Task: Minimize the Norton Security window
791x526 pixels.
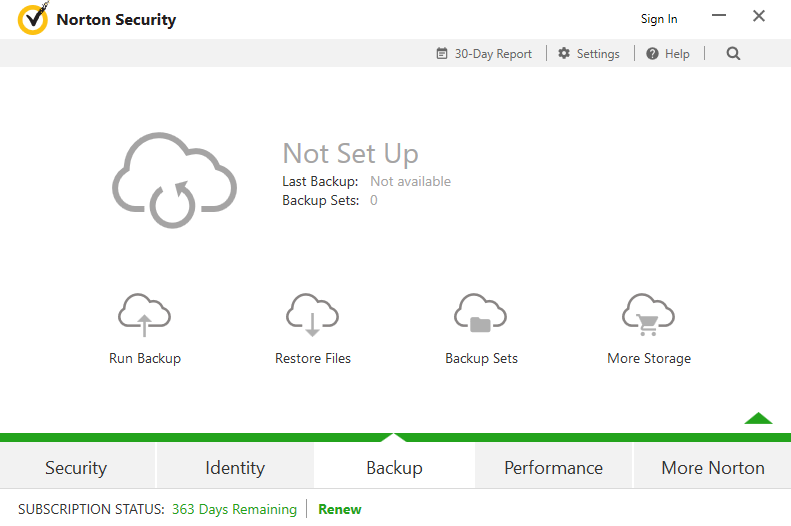Action: click(718, 16)
